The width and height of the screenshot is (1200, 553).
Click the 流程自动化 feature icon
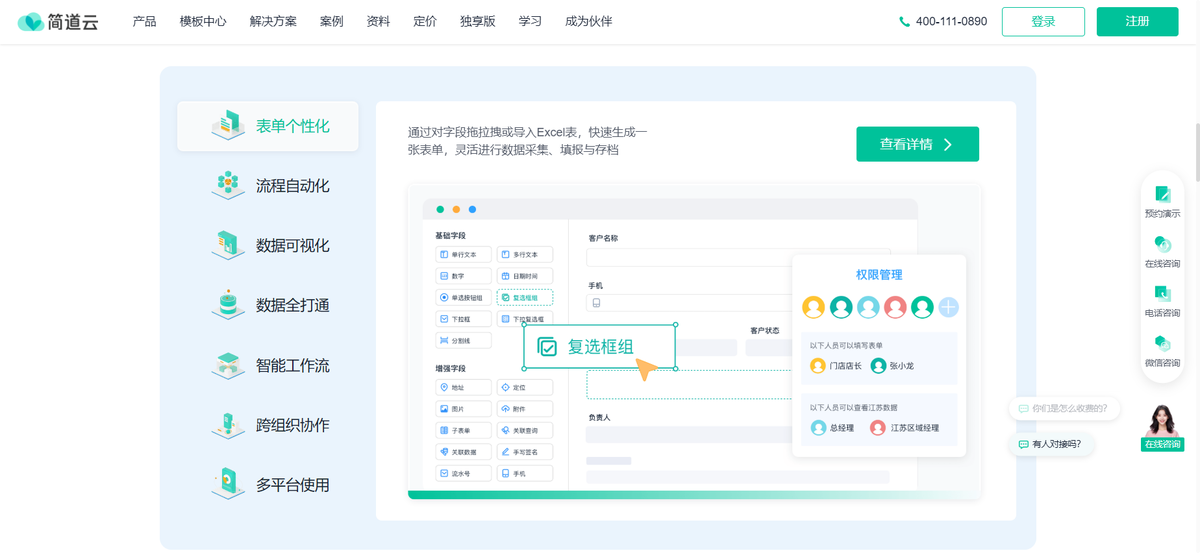coord(228,185)
